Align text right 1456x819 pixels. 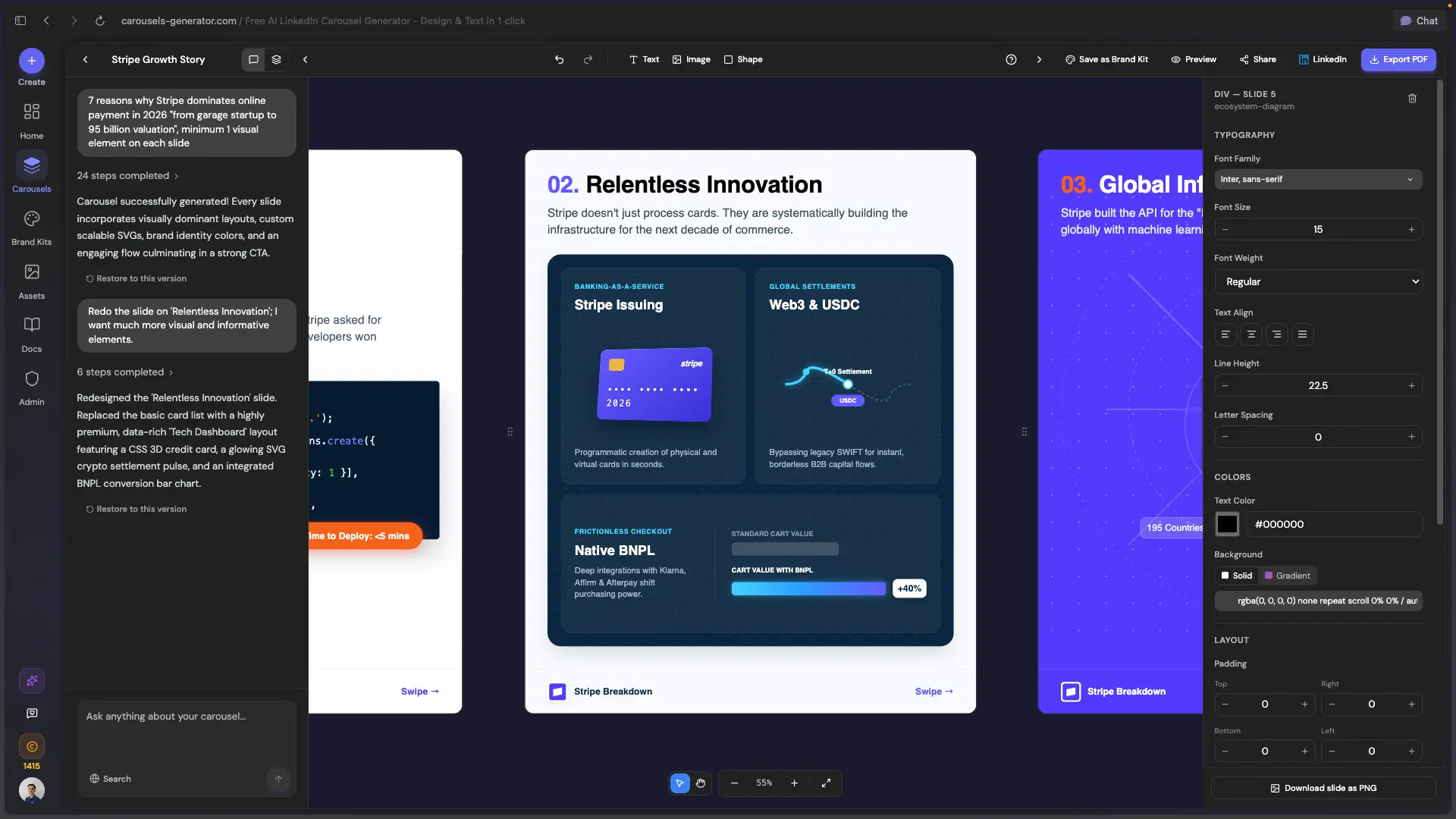click(1277, 334)
